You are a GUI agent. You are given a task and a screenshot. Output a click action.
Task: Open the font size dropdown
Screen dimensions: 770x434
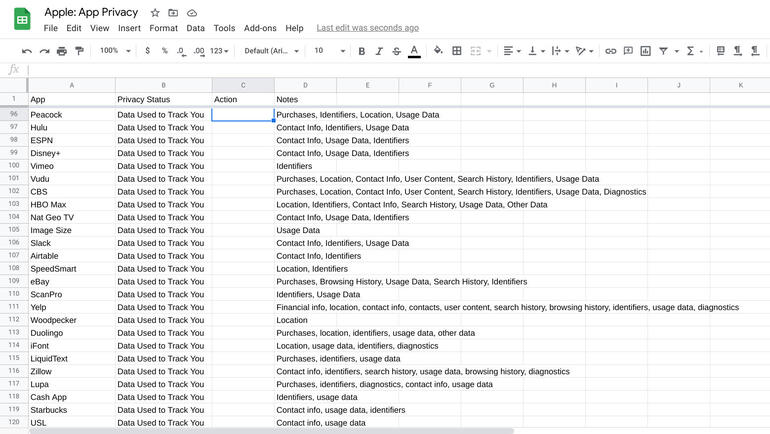point(329,51)
